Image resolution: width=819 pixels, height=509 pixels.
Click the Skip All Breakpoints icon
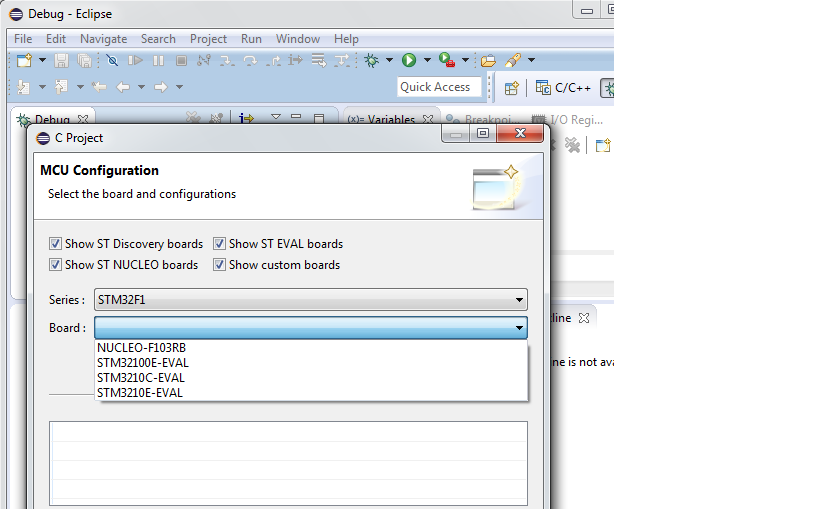(113, 61)
